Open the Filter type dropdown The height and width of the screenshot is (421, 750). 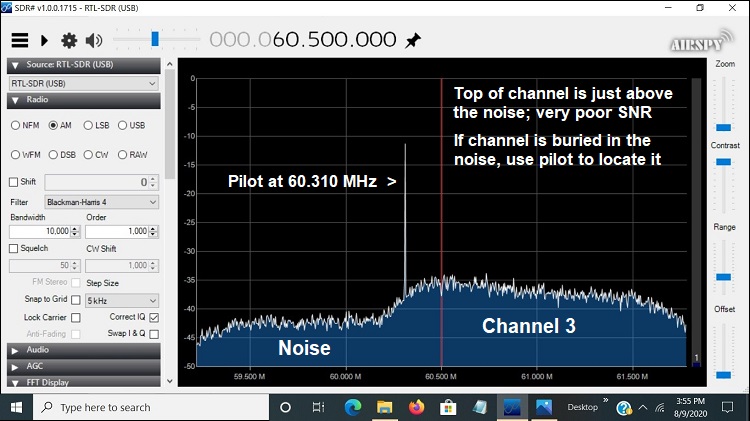coord(100,201)
